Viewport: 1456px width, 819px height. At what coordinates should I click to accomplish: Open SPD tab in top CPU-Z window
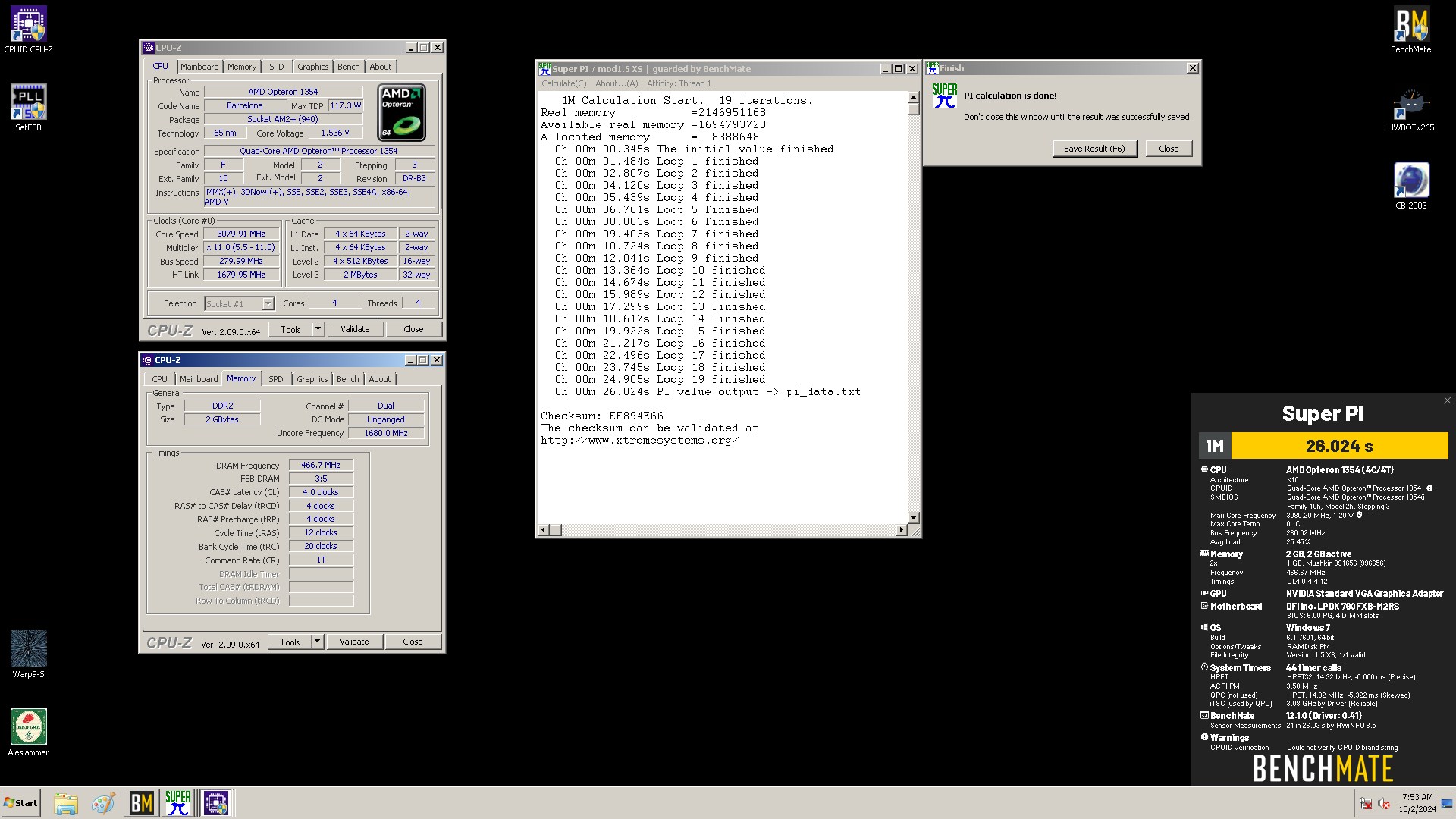(277, 67)
